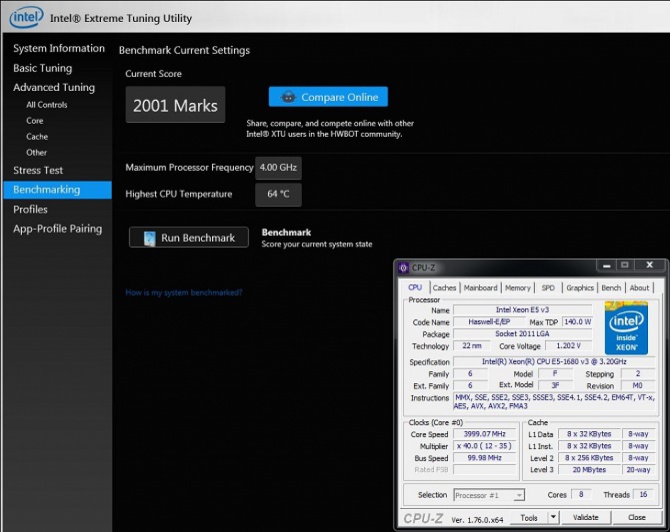Open the Advanced Tuning section
Viewport: 670px width, 532px height.
pyautogui.click(x=54, y=87)
